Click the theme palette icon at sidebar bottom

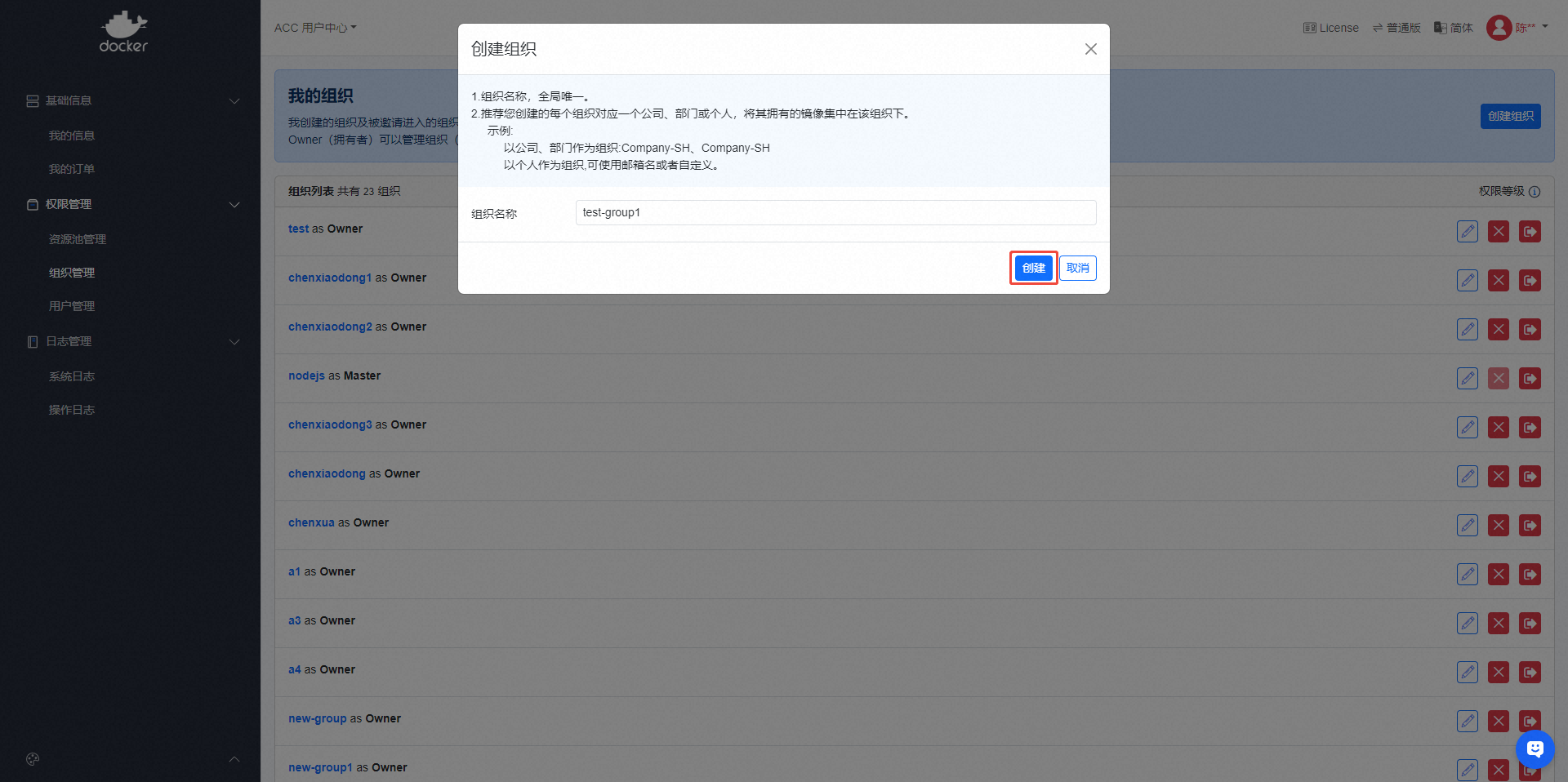[x=33, y=759]
